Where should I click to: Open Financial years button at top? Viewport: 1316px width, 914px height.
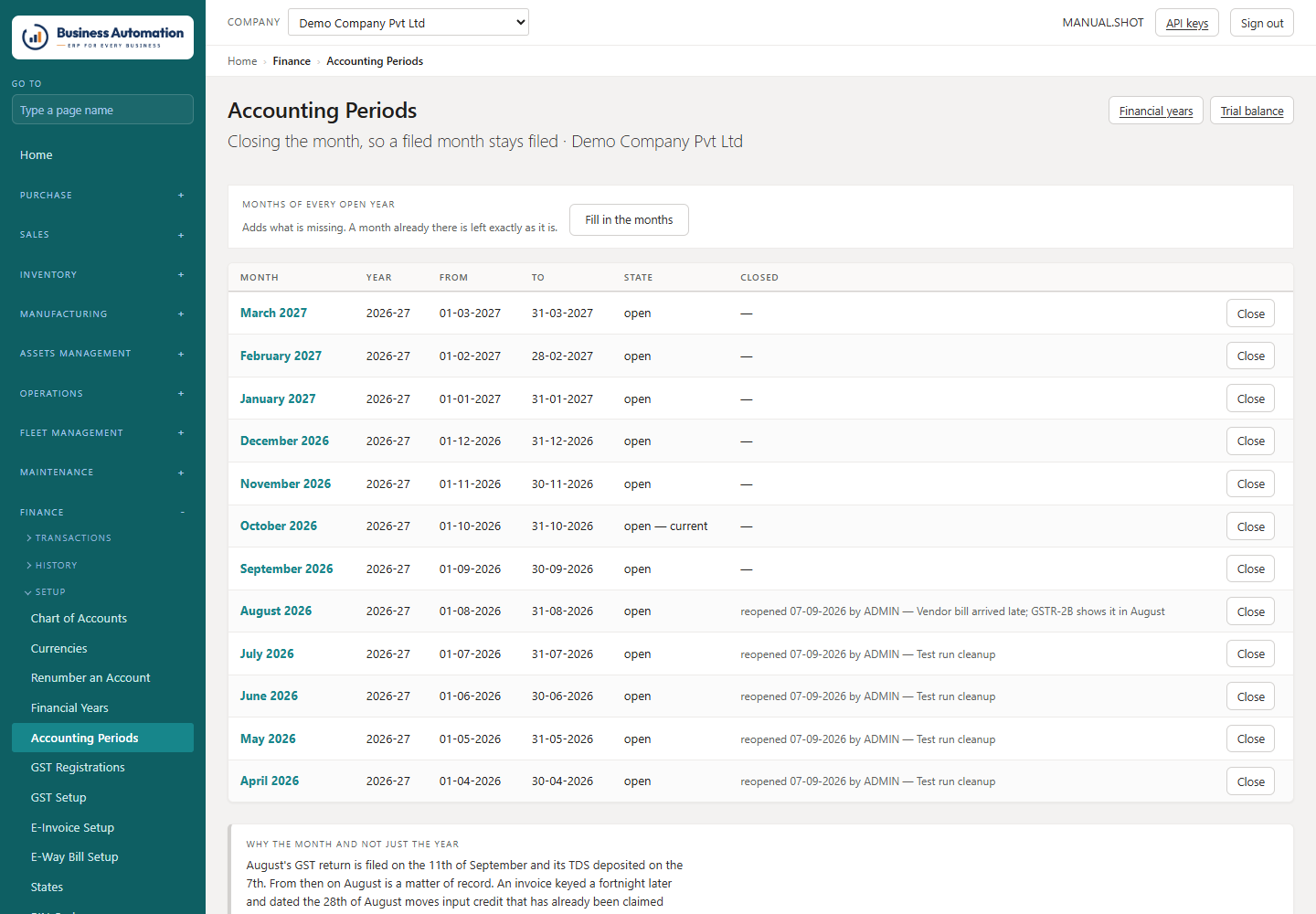[1156, 111]
